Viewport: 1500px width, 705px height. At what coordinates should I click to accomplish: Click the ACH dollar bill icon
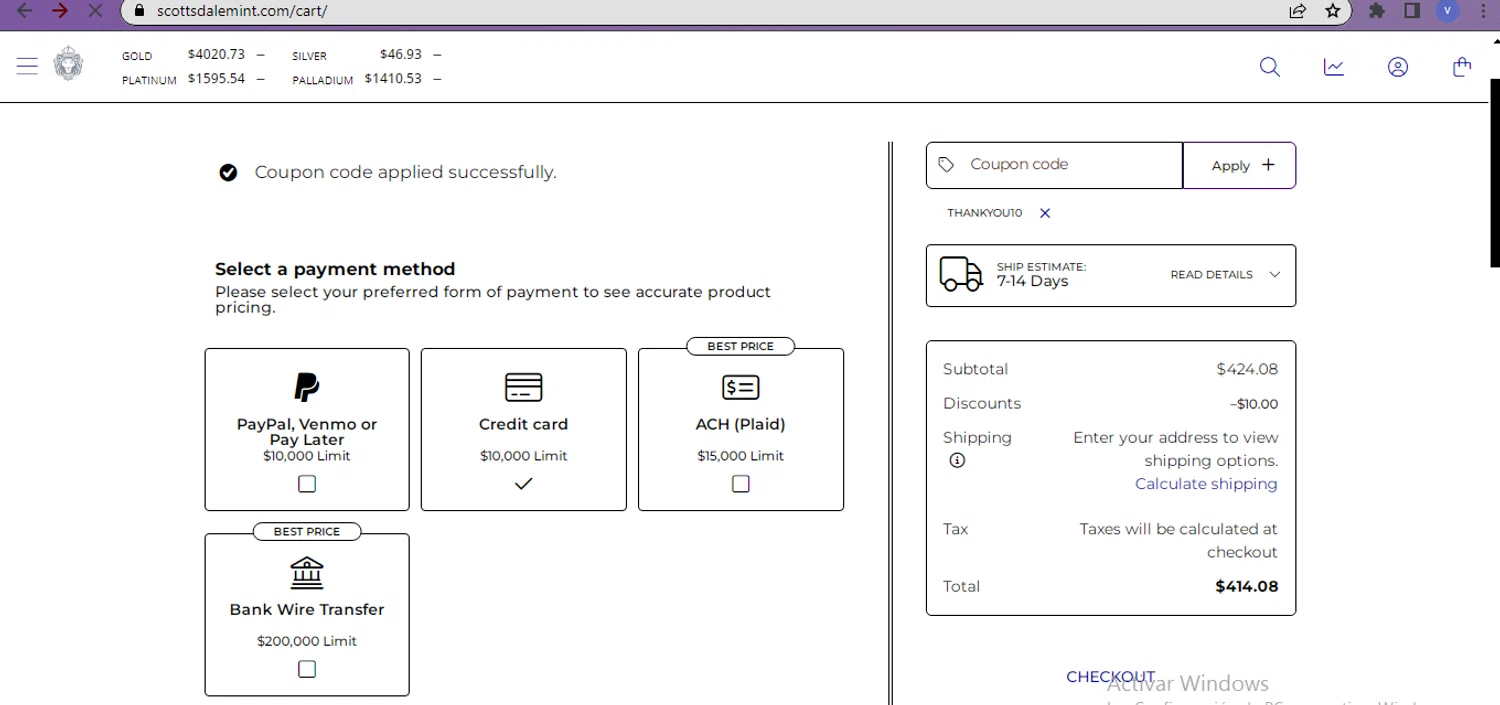pyautogui.click(x=740, y=387)
